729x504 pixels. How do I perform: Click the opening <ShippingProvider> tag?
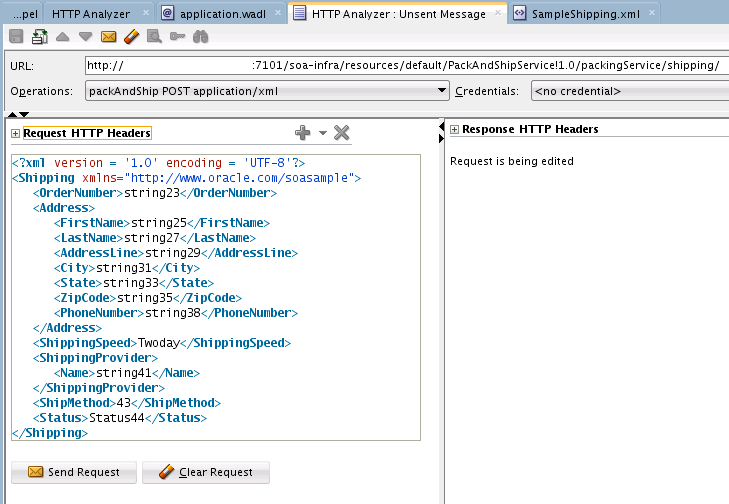click(95, 358)
